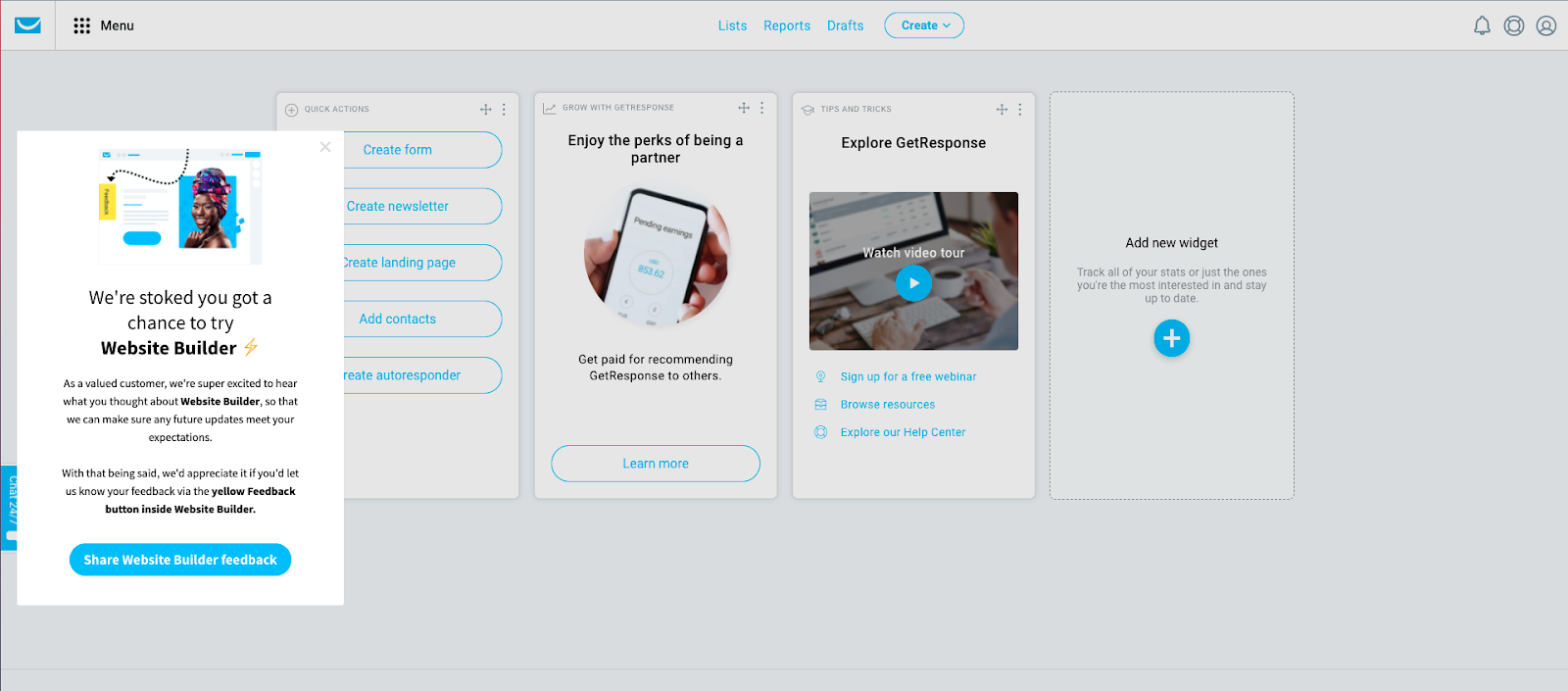The height and width of the screenshot is (691, 1568).
Task: Open the notifications bell
Action: 1482,25
